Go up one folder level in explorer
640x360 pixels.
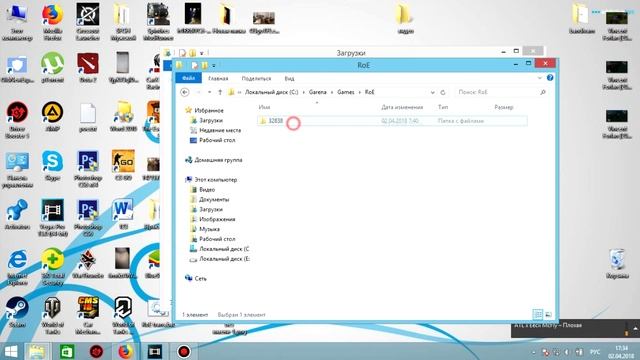[x=220, y=92]
